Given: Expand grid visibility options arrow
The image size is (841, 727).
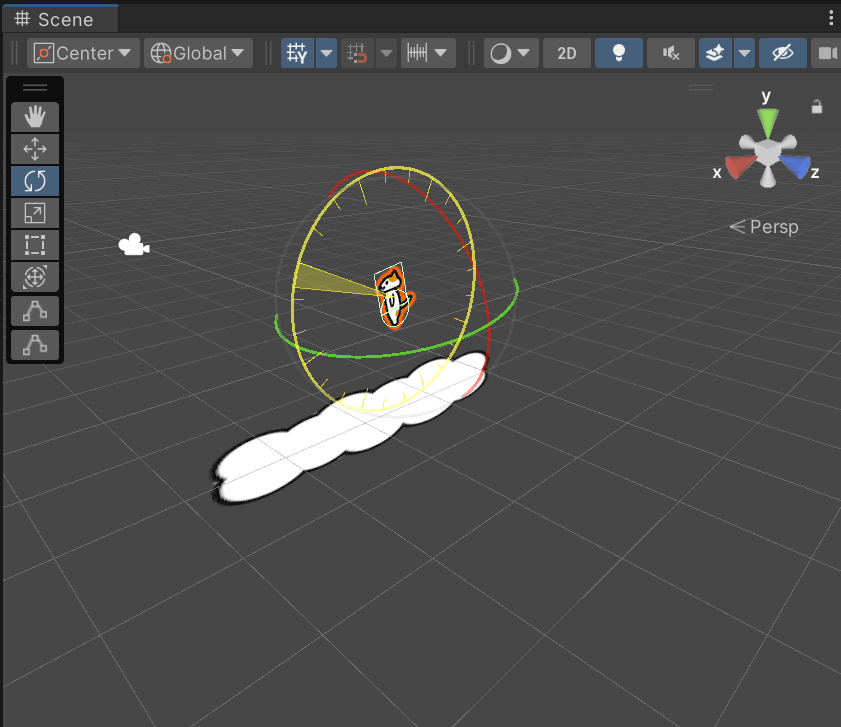Looking at the screenshot, I should tap(326, 53).
